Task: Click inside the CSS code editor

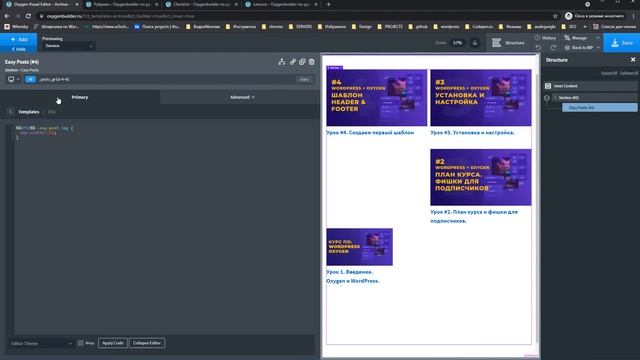Action: click(x=163, y=229)
